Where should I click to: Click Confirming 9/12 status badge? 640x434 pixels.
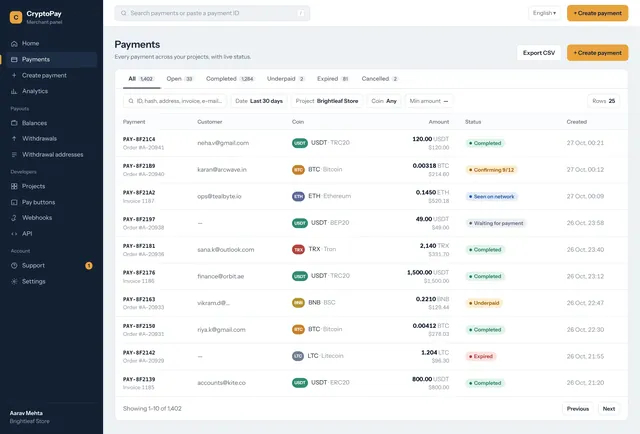[x=491, y=170]
